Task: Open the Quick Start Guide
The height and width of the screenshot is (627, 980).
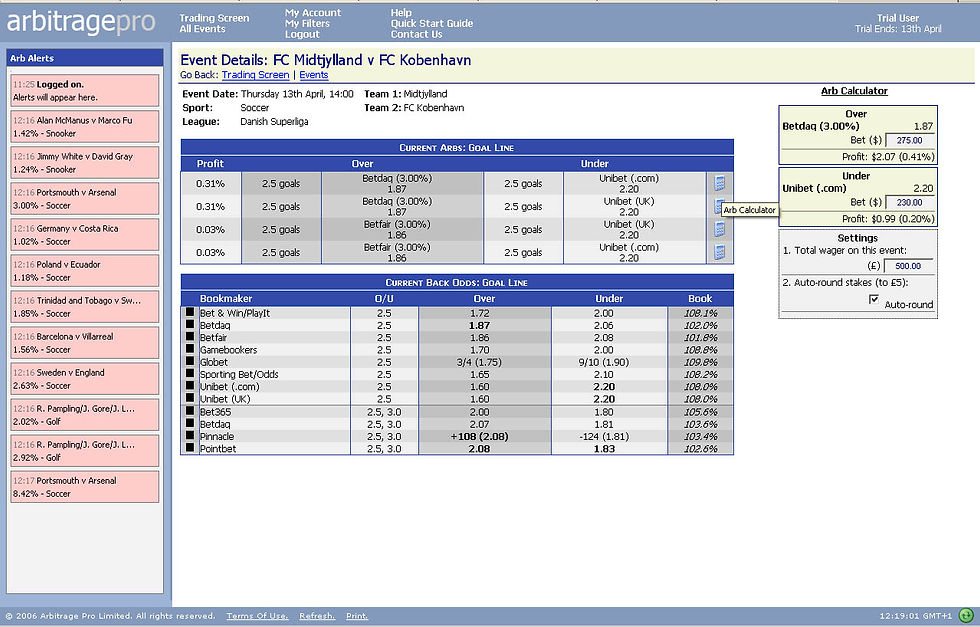Action: click(432, 23)
